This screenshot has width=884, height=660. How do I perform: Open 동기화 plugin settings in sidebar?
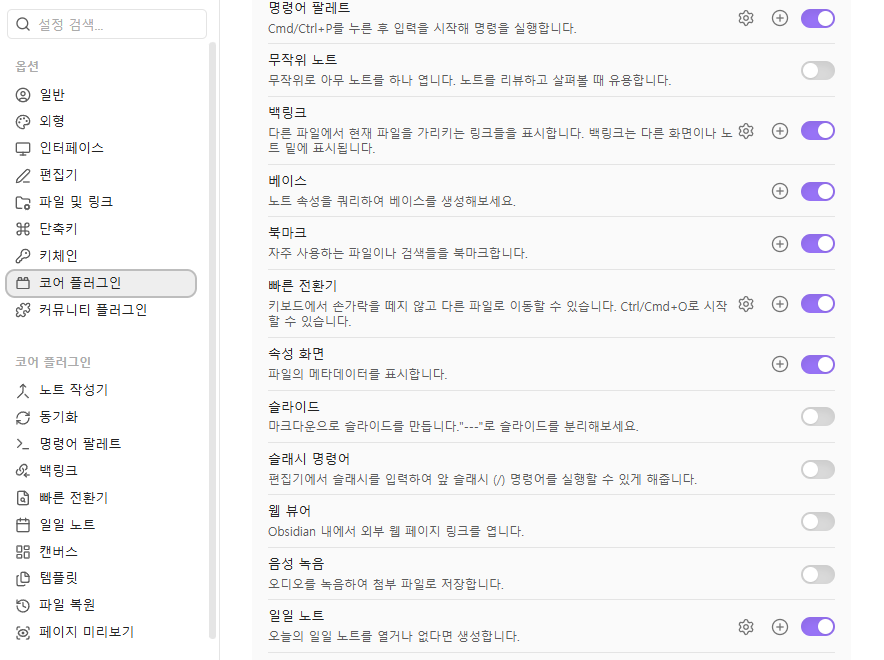pos(101,417)
